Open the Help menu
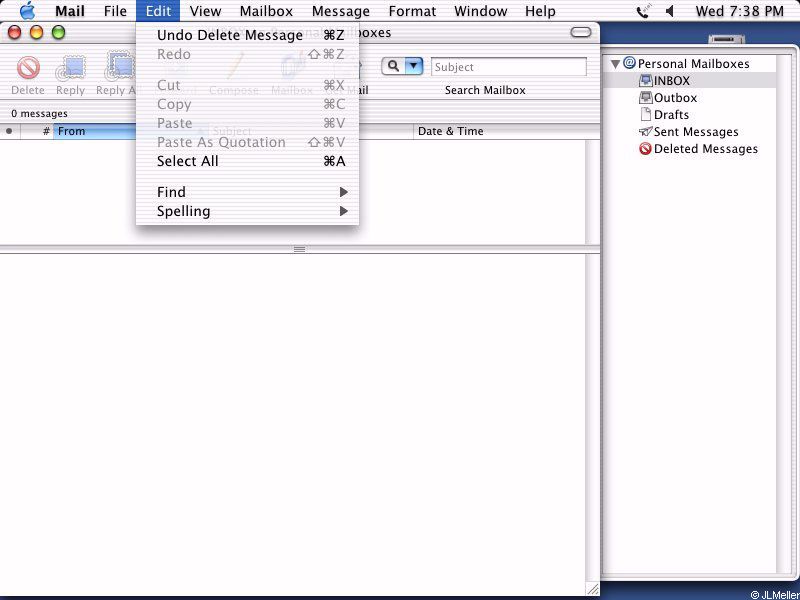 (540, 11)
